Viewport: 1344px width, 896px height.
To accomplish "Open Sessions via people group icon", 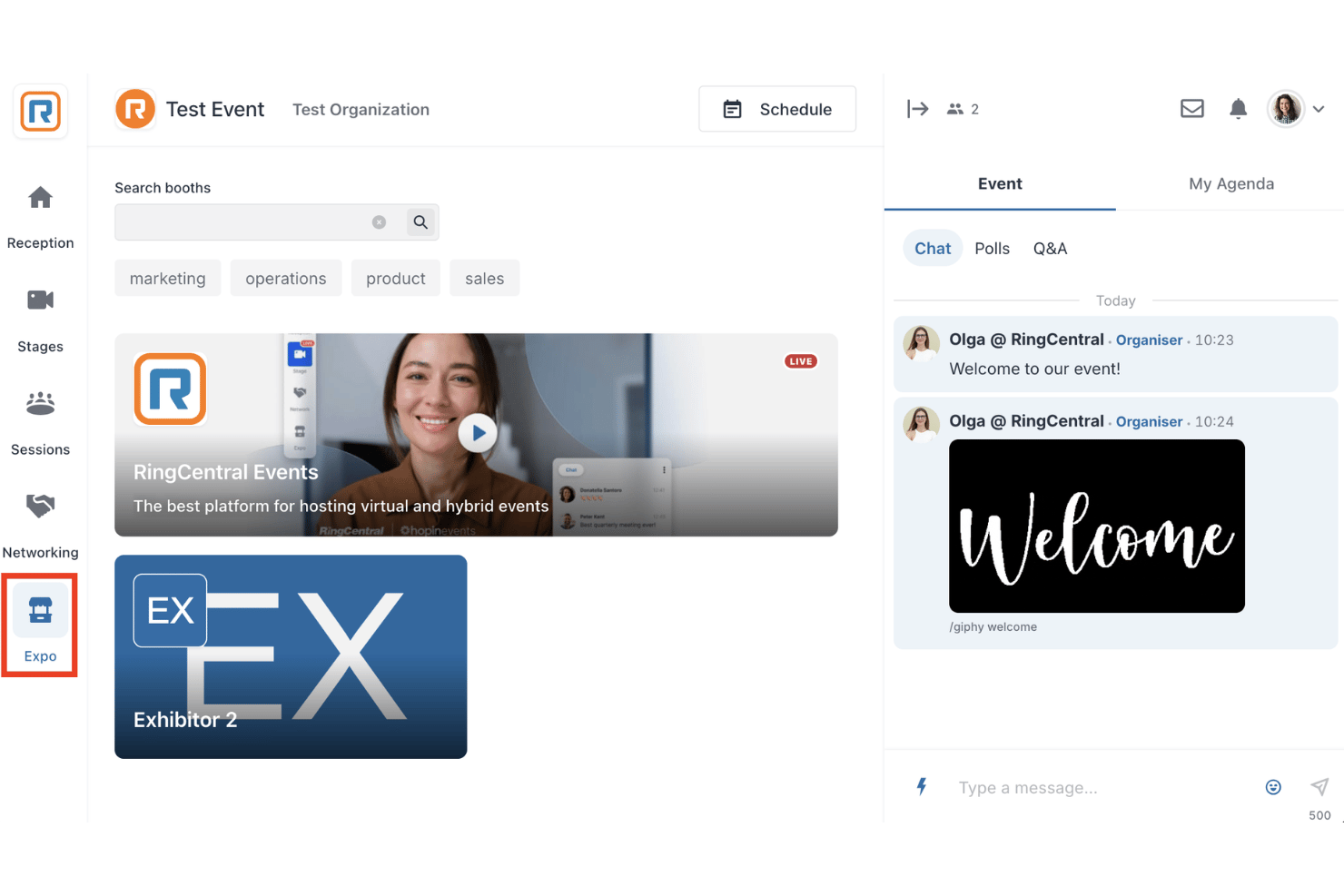I will click(x=40, y=403).
